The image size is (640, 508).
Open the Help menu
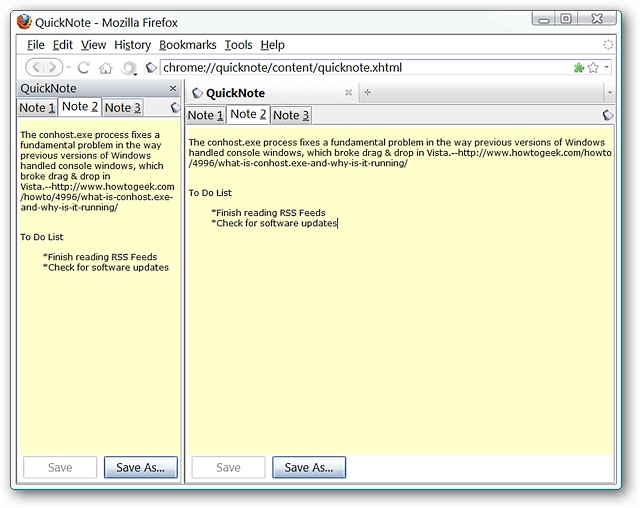272,44
